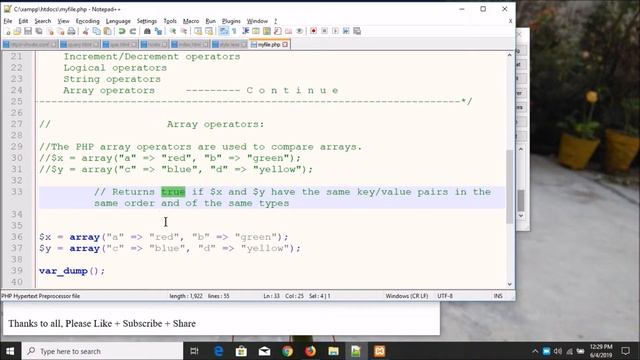Open Find using the binoculars icon
The image size is (640, 360).
147,31
